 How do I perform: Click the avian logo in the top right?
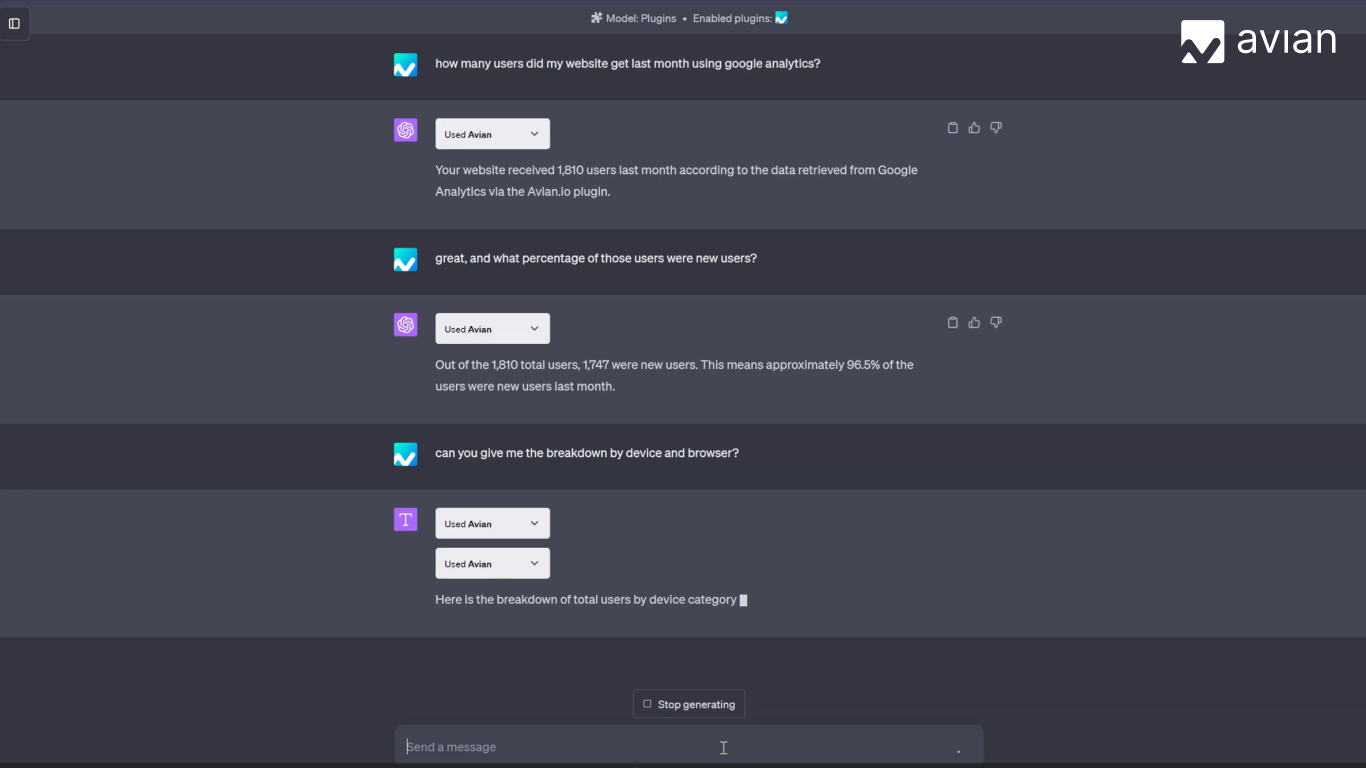click(x=1256, y=40)
